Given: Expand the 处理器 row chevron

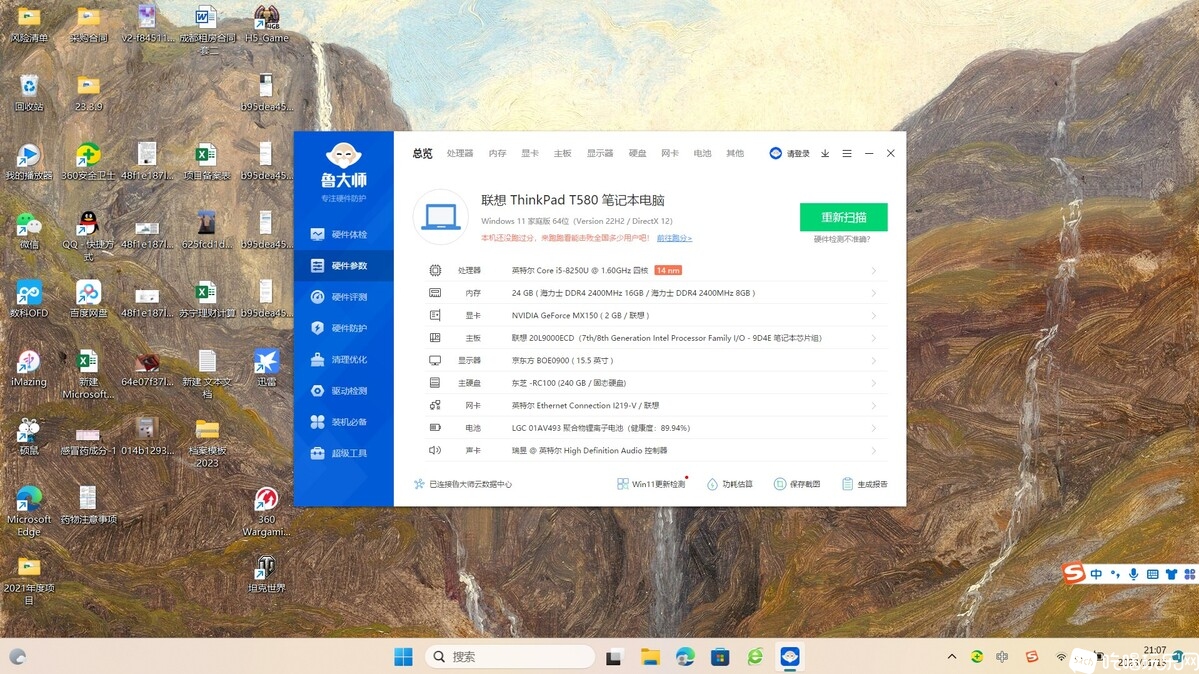Looking at the screenshot, I should [x=873, y=271].
